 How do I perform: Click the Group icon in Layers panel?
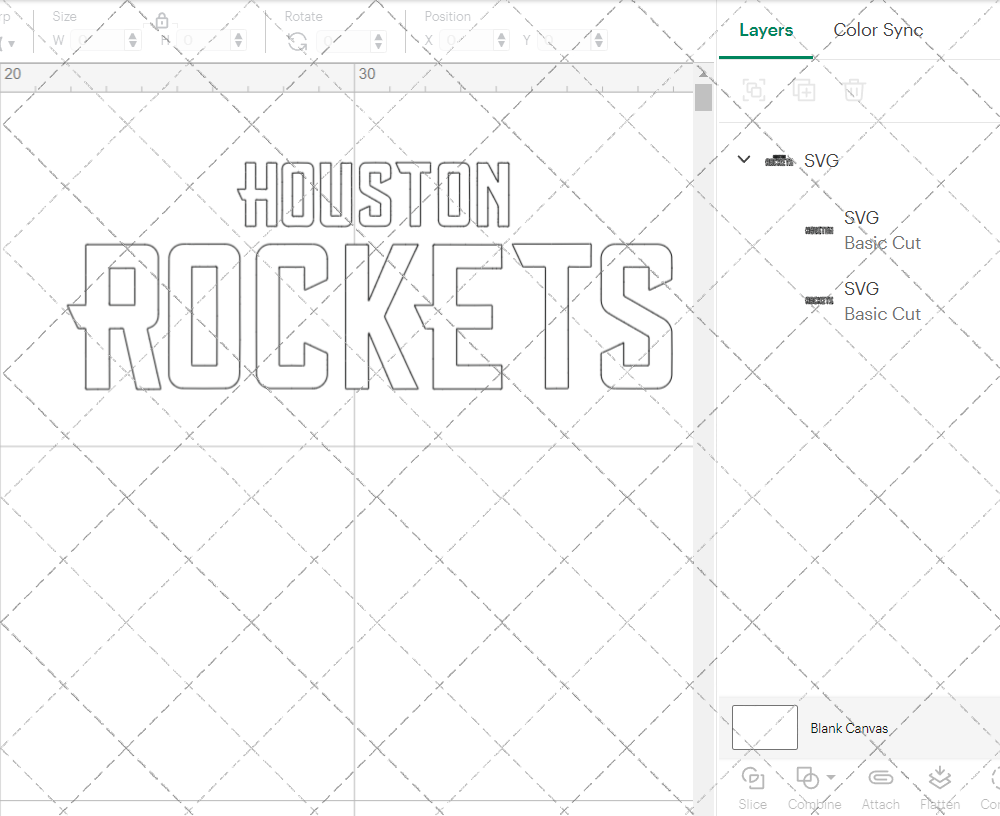tap(754, 90)
